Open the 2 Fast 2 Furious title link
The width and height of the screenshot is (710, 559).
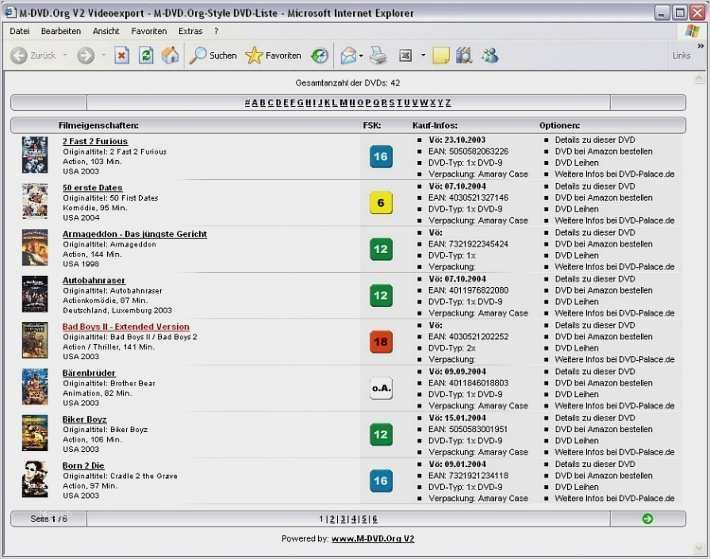[x=95, y=141]
